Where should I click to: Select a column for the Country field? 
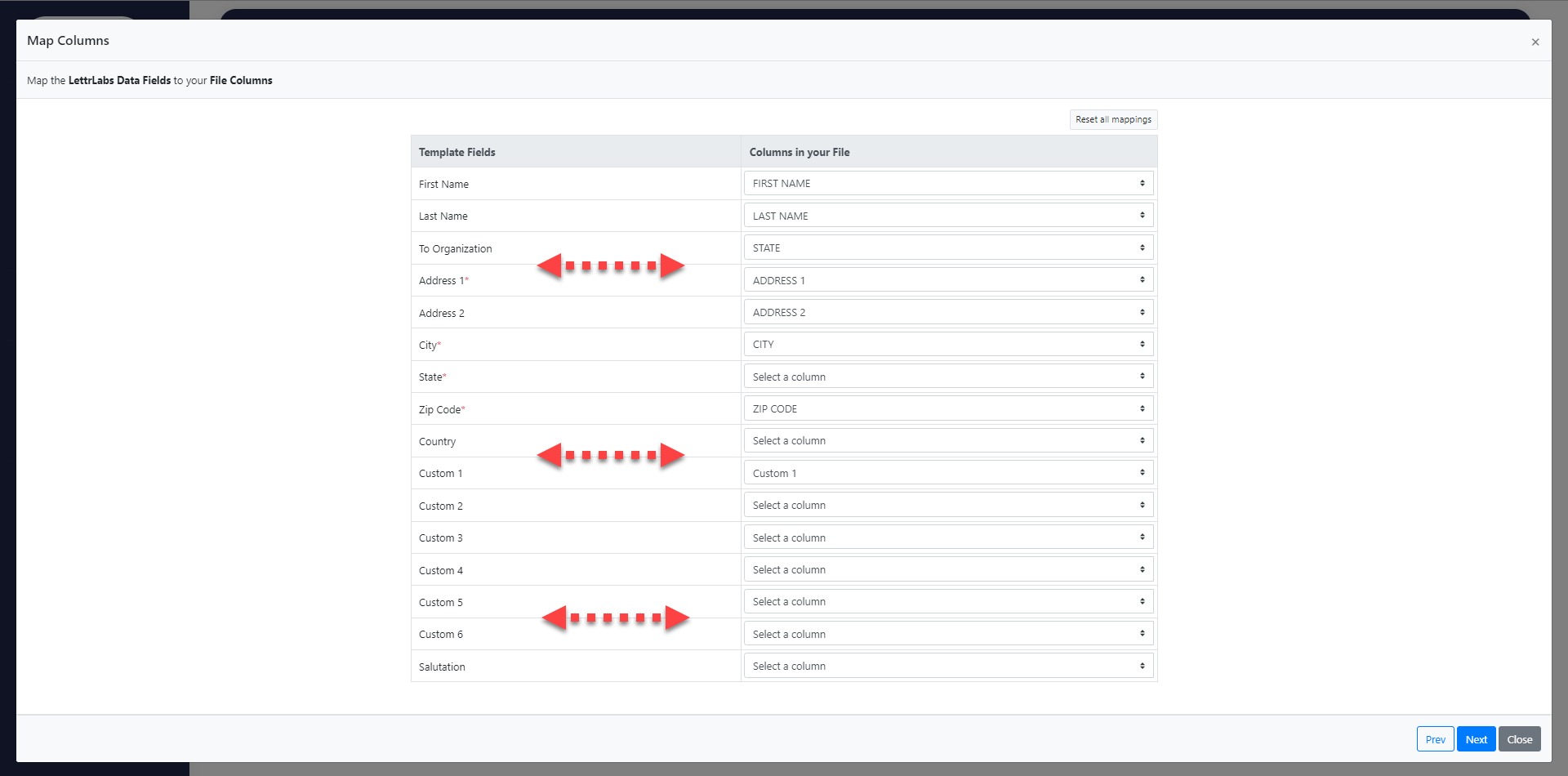(947, 440)
